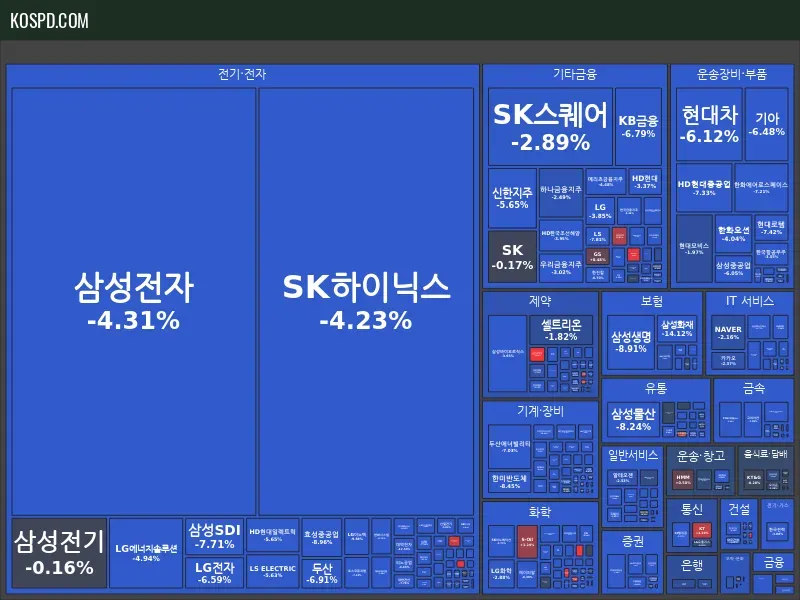Click the 삼성물산 -8.24% tile

[x=633, y=420]
